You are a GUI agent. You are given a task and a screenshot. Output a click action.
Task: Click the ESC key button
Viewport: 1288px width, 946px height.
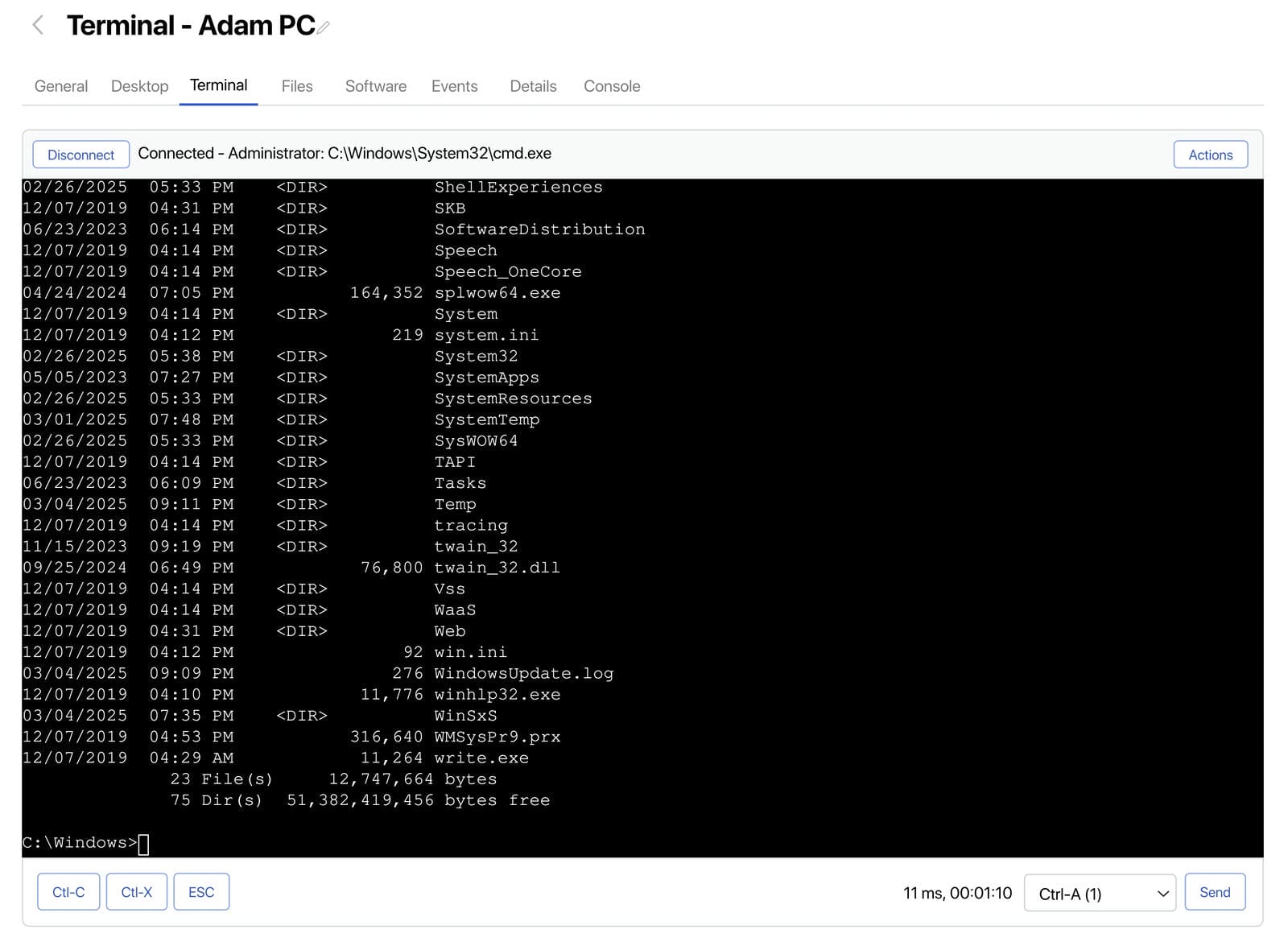[x=201, y=892]
